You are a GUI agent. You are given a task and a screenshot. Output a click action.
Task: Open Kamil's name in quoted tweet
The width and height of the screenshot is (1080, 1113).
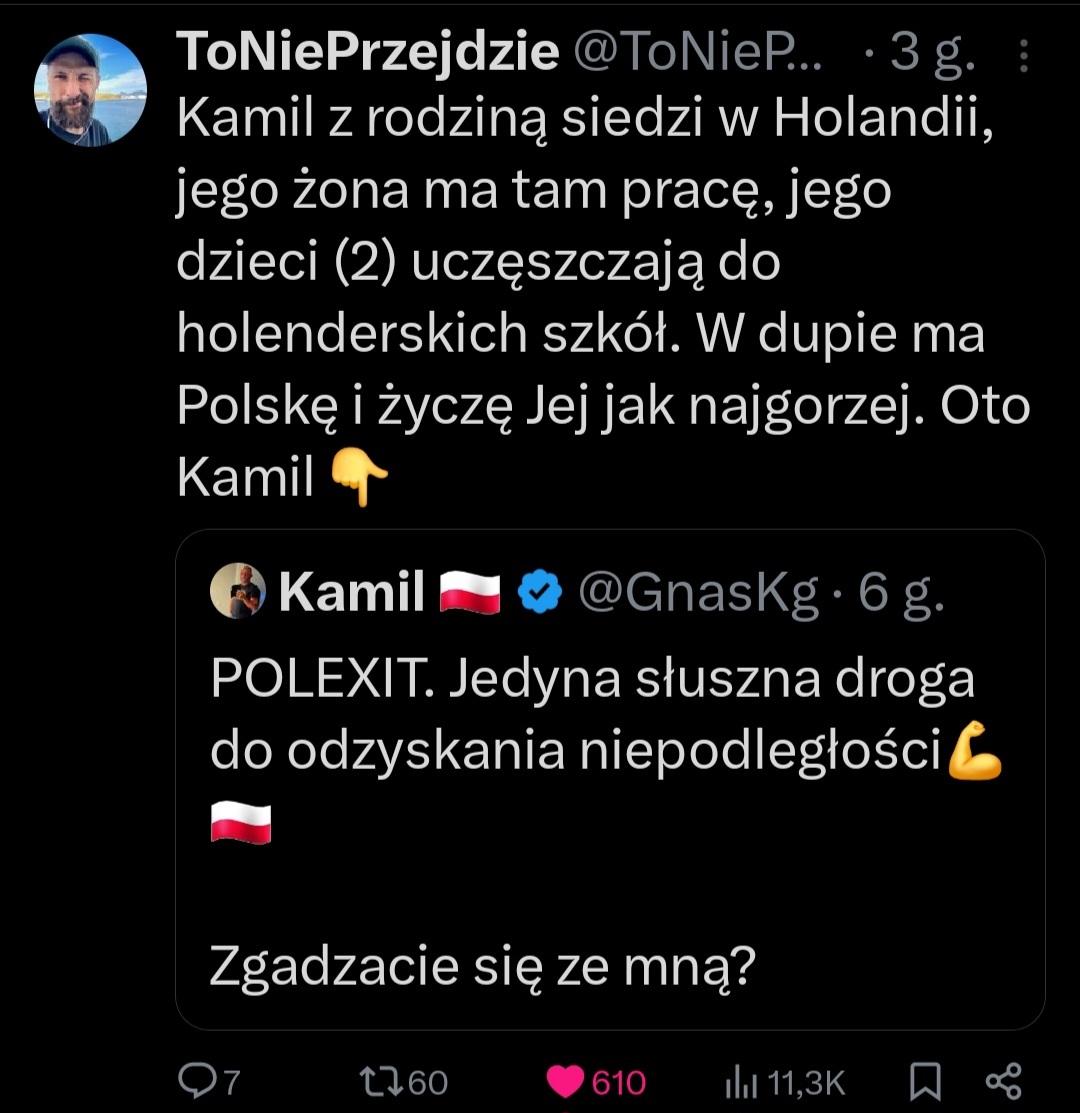352,592
